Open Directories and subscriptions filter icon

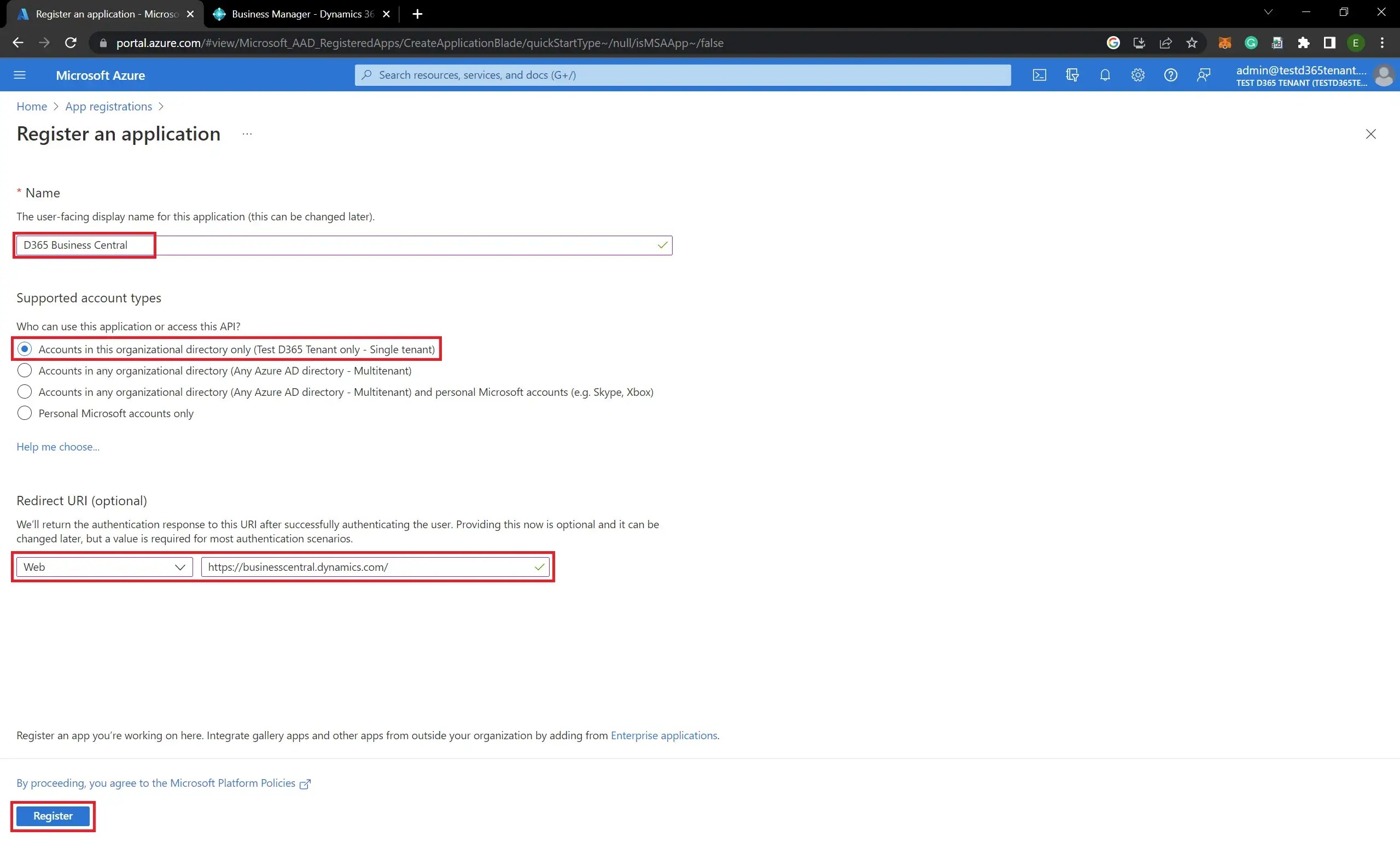click(x=1072, y=75)
